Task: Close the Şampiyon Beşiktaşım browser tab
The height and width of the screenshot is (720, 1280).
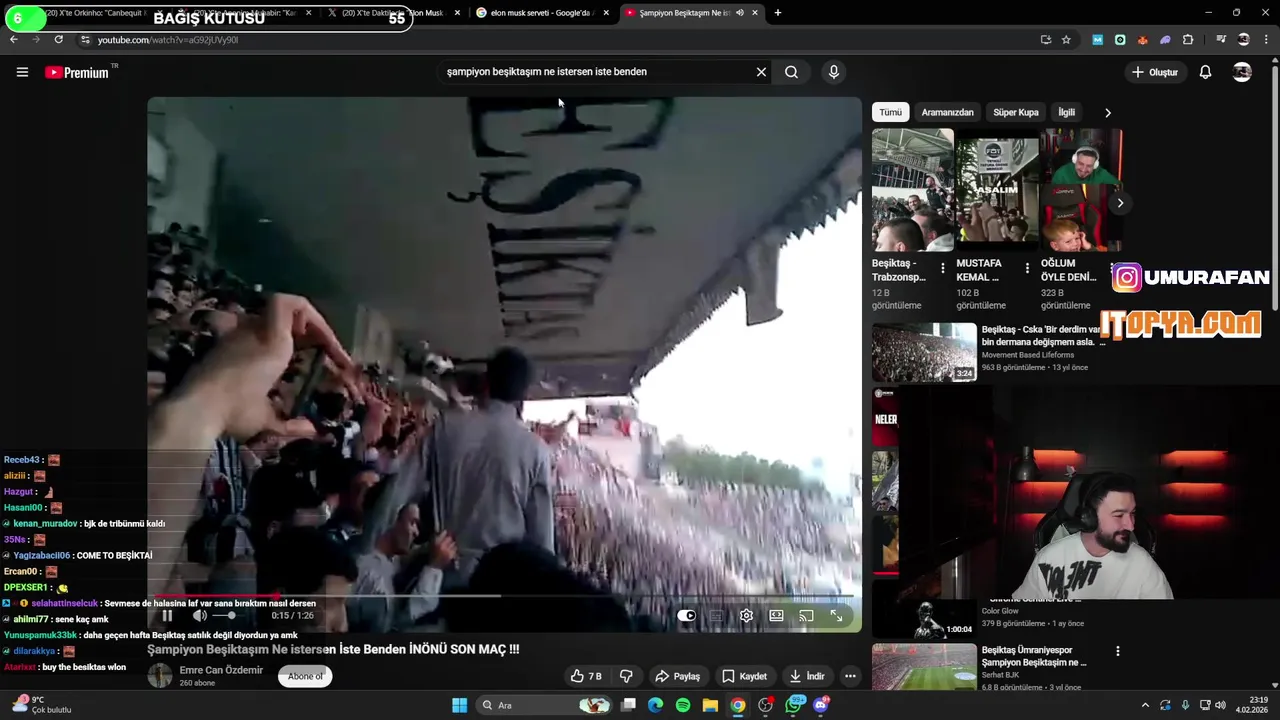Action: [x=754, y=13]
